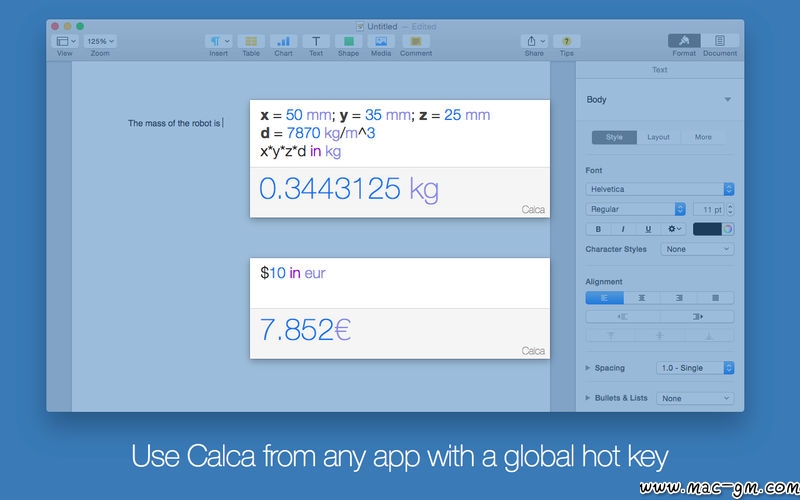Screen dimensions: 800x500
Task: Click the font size stepper arrows
Action: pos(730,210)
